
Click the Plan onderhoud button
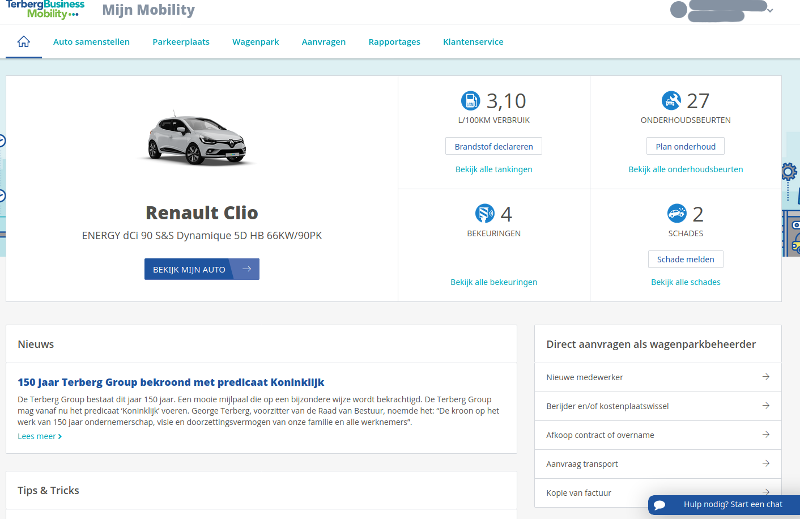click(x=685, y=146)
